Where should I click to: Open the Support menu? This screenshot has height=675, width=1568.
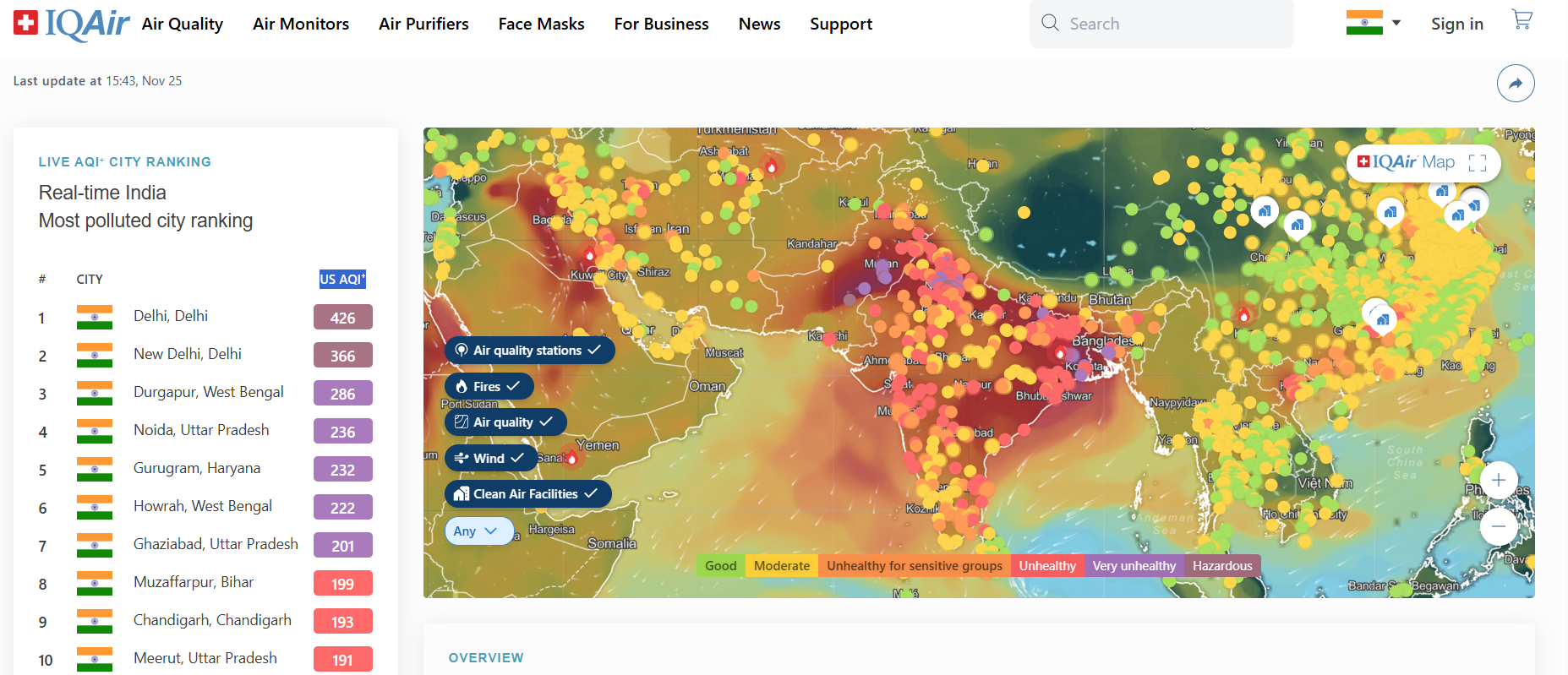tap(841, 24)
